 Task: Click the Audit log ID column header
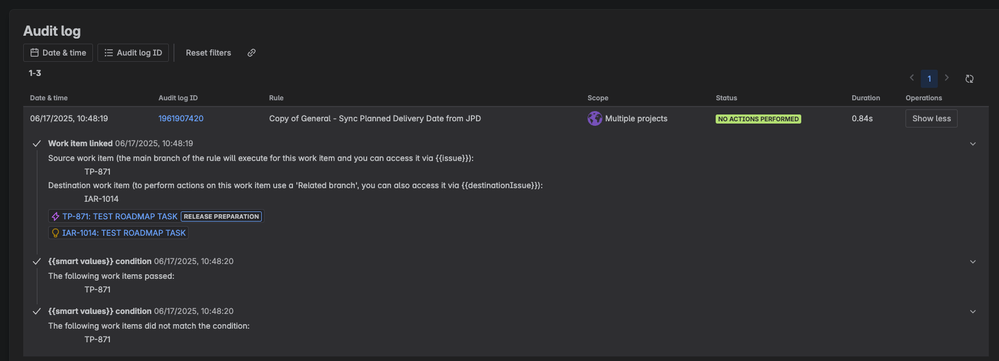(x=178, y=98)
